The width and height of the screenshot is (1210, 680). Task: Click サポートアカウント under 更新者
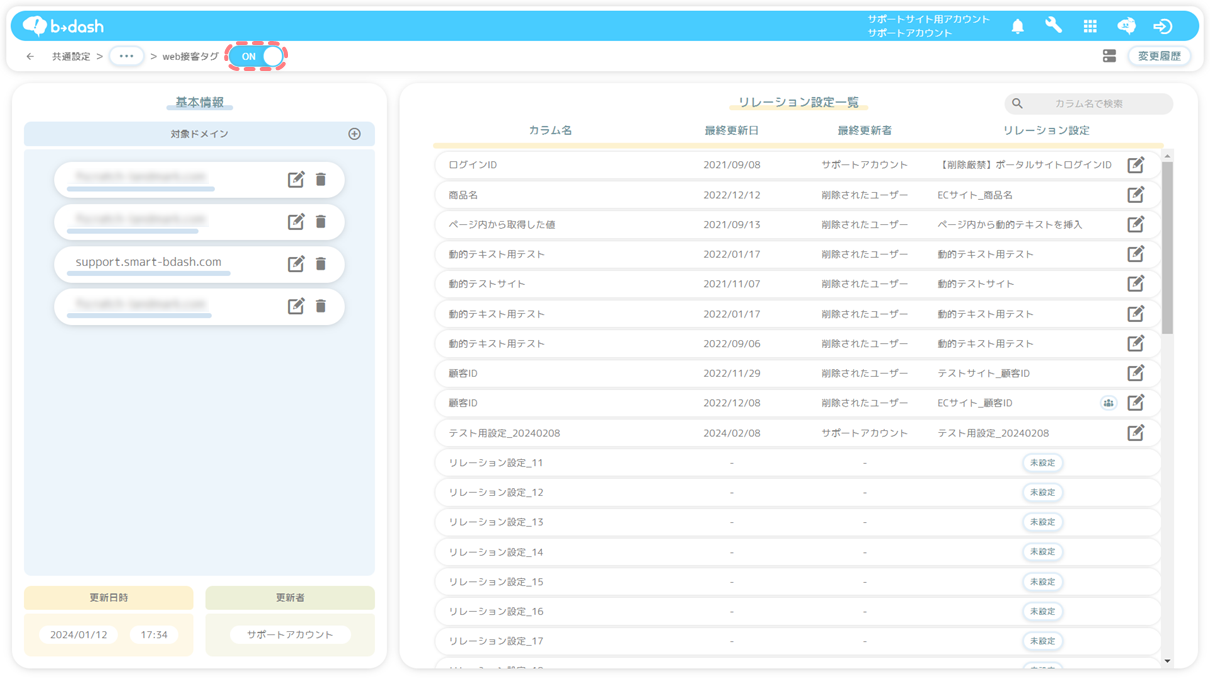290,635
